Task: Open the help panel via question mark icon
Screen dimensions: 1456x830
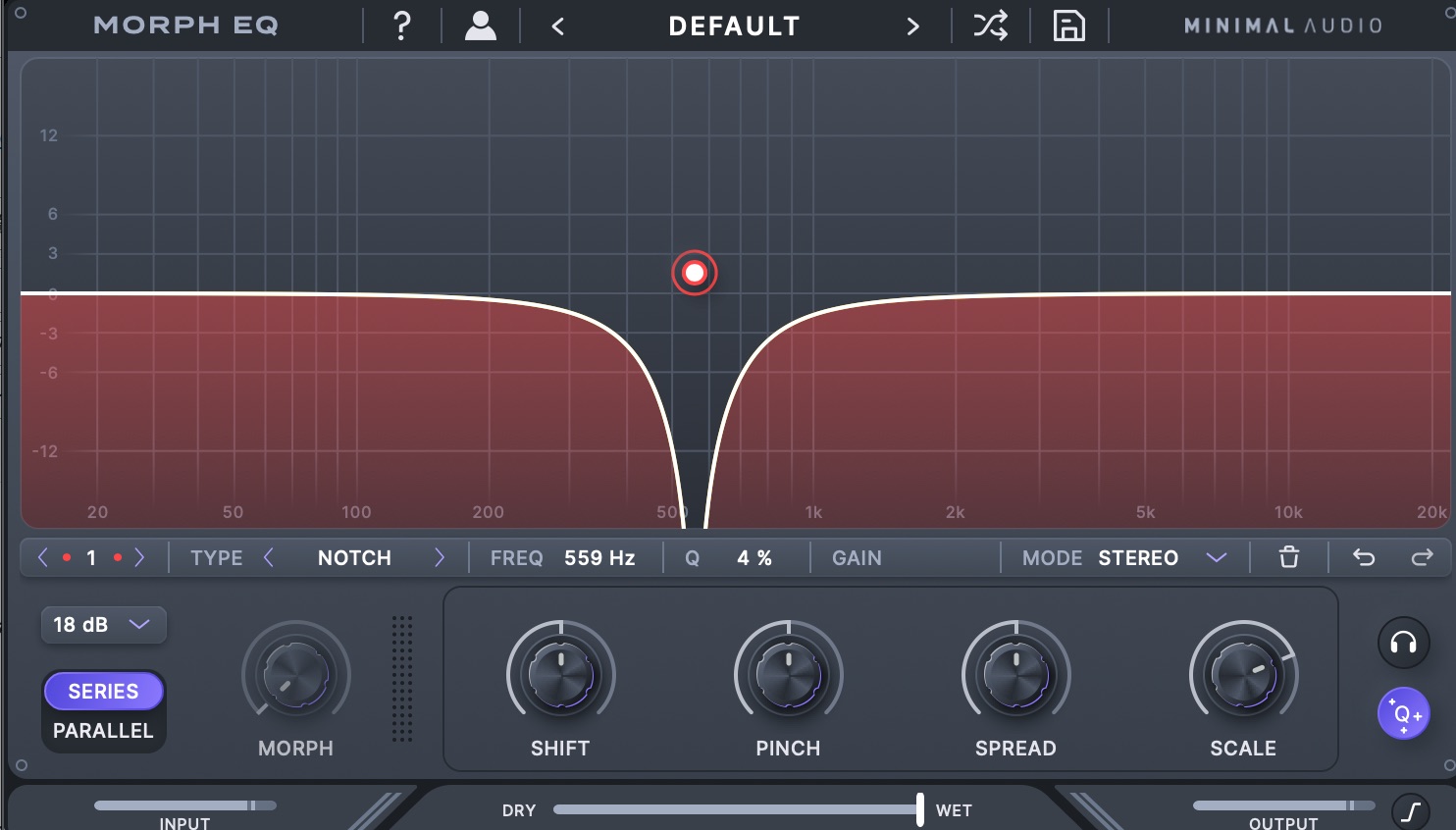Action: coord(400,26)
